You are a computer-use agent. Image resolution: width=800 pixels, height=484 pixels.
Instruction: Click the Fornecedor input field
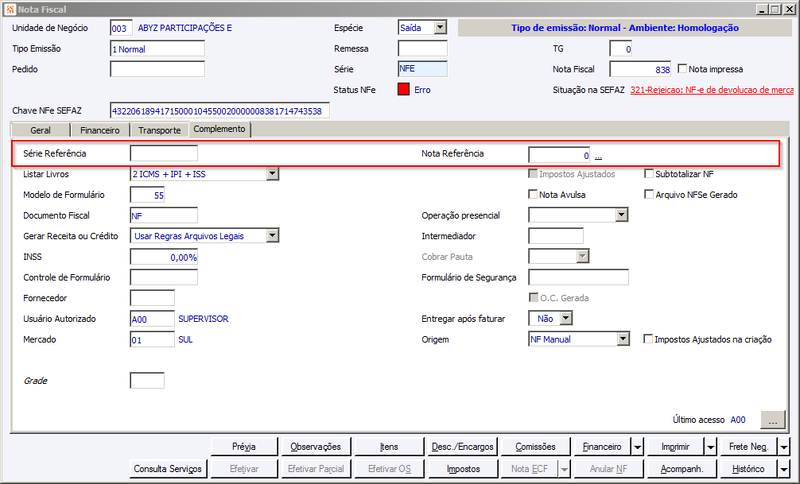[x=152, y=298]
